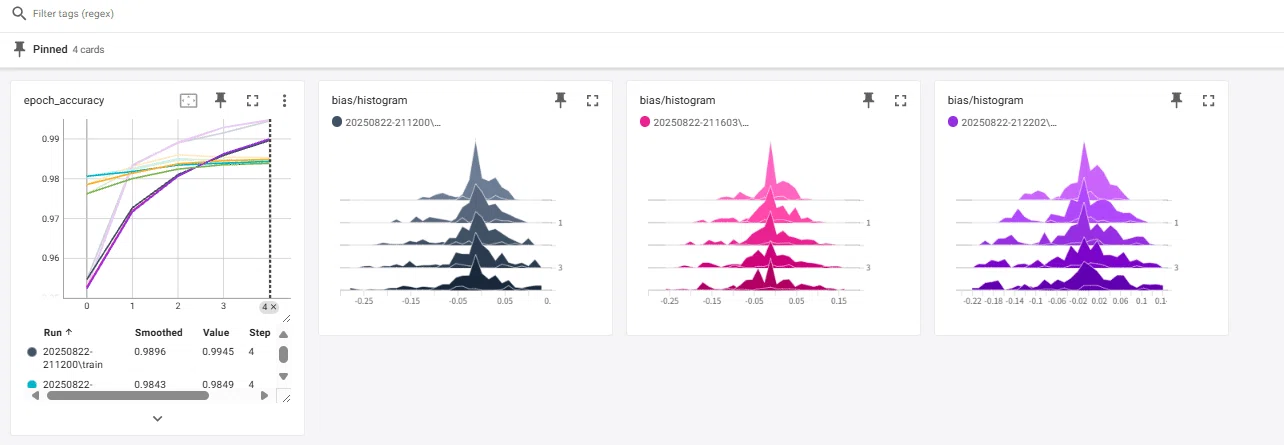The height and width of the screenshot is (445, 1284).
Task: Click dark gray color dot of 211200 train run
Action: (x=32, y=352)
